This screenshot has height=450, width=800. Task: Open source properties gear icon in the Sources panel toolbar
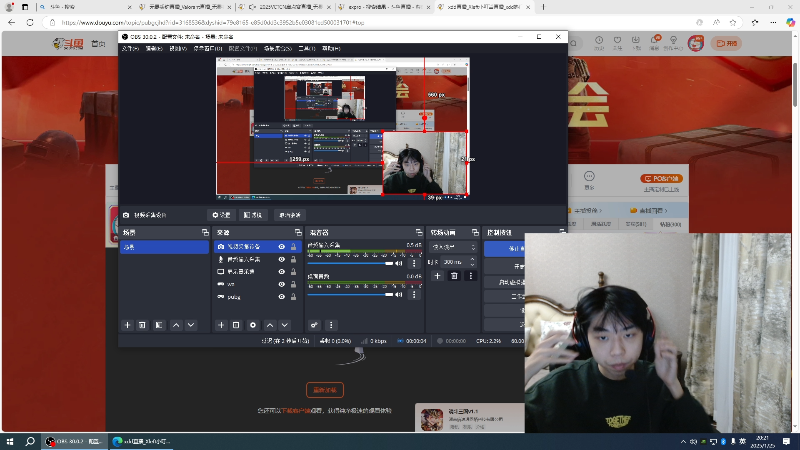[x=253, y=325]
